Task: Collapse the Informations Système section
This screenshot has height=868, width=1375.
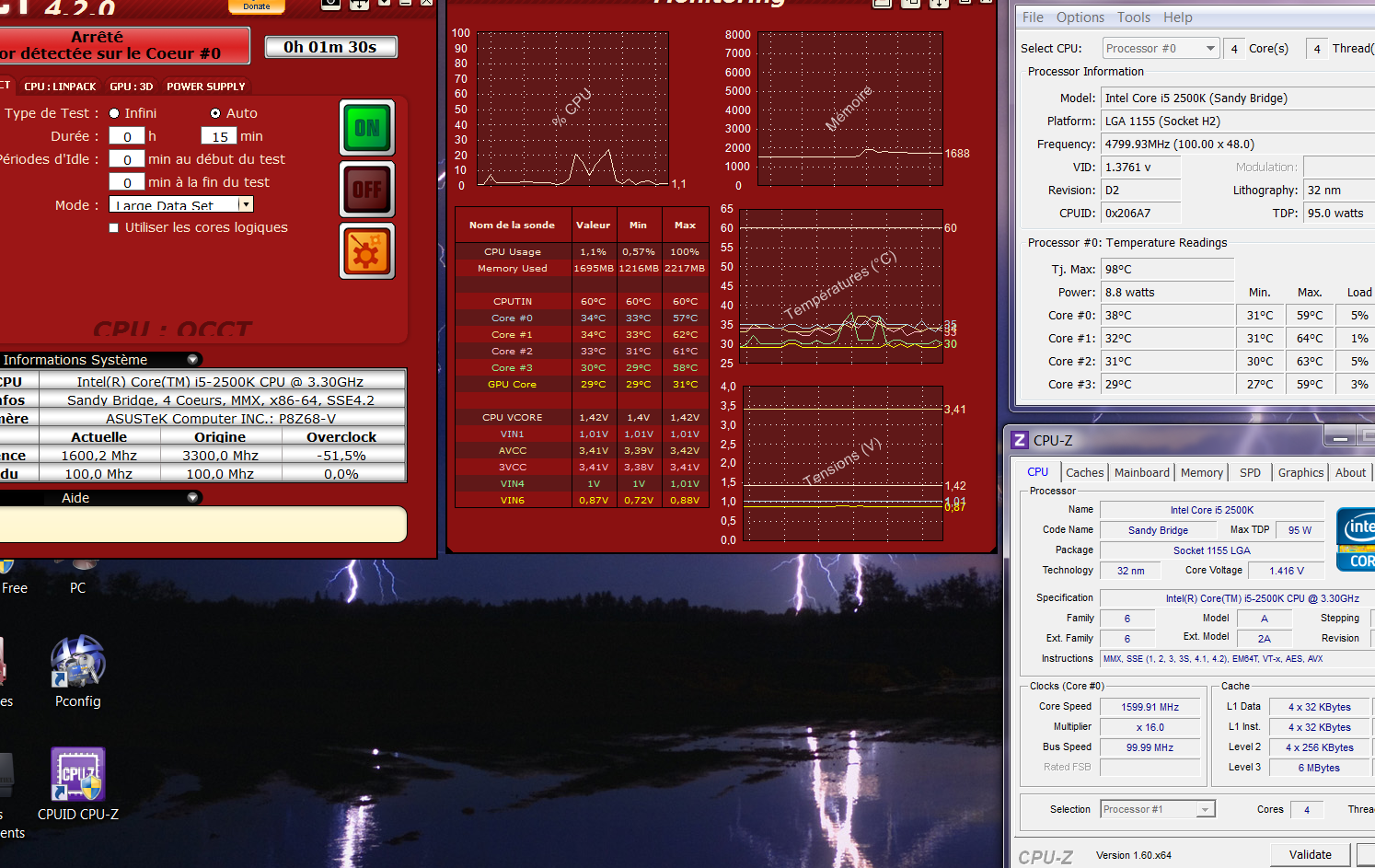Action: click(x=192, y=360)
